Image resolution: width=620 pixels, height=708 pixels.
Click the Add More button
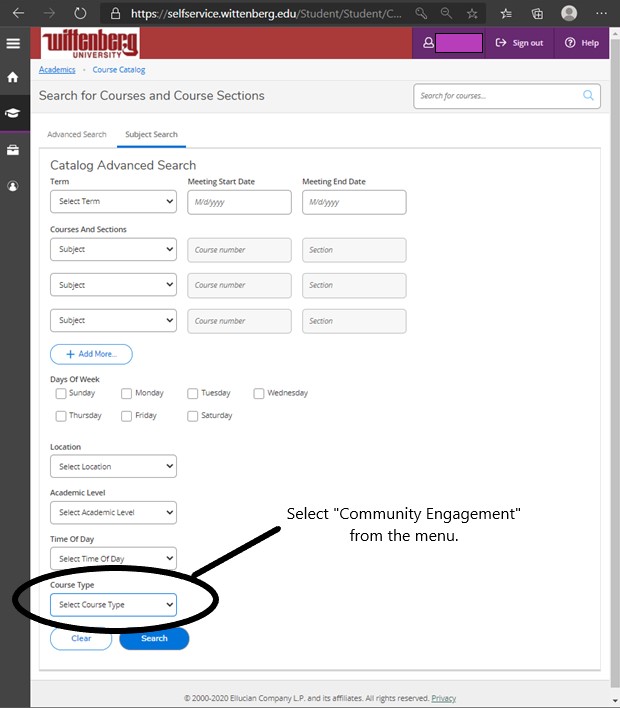click(x=91, y=354)
